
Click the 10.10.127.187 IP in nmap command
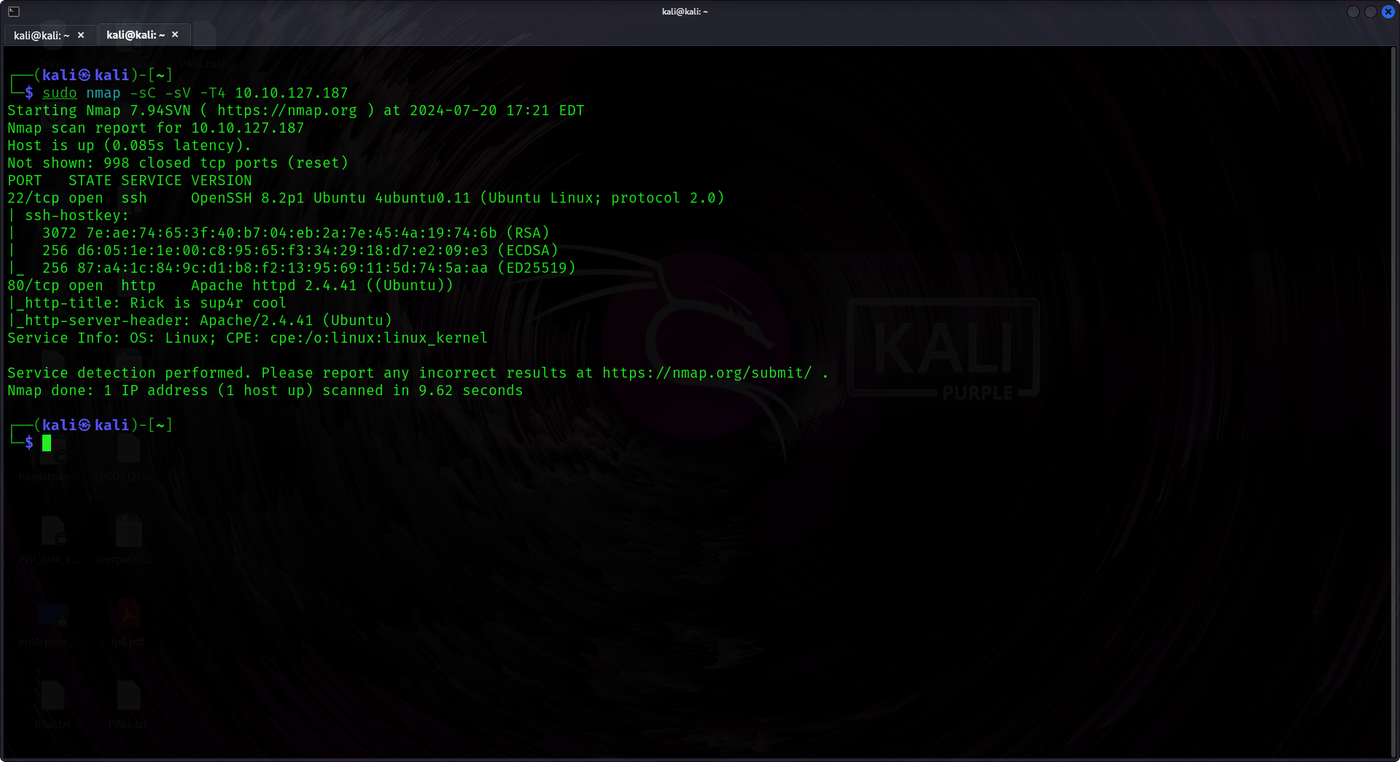[291, 93]
